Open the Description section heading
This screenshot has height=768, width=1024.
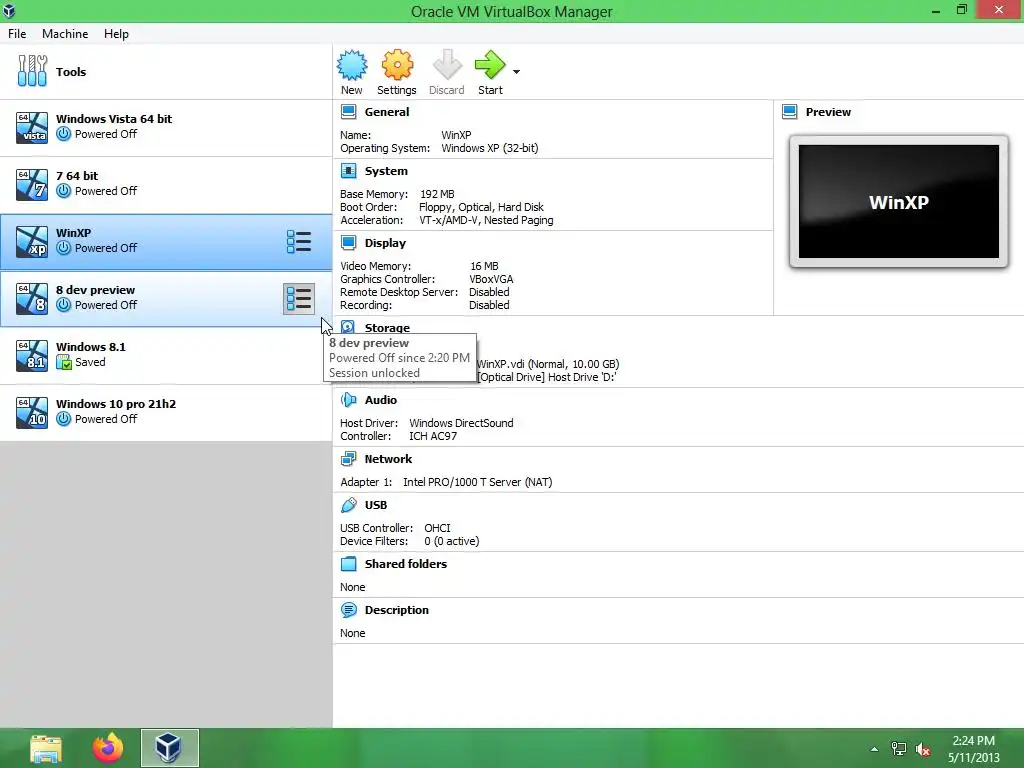tap(396, 610)
